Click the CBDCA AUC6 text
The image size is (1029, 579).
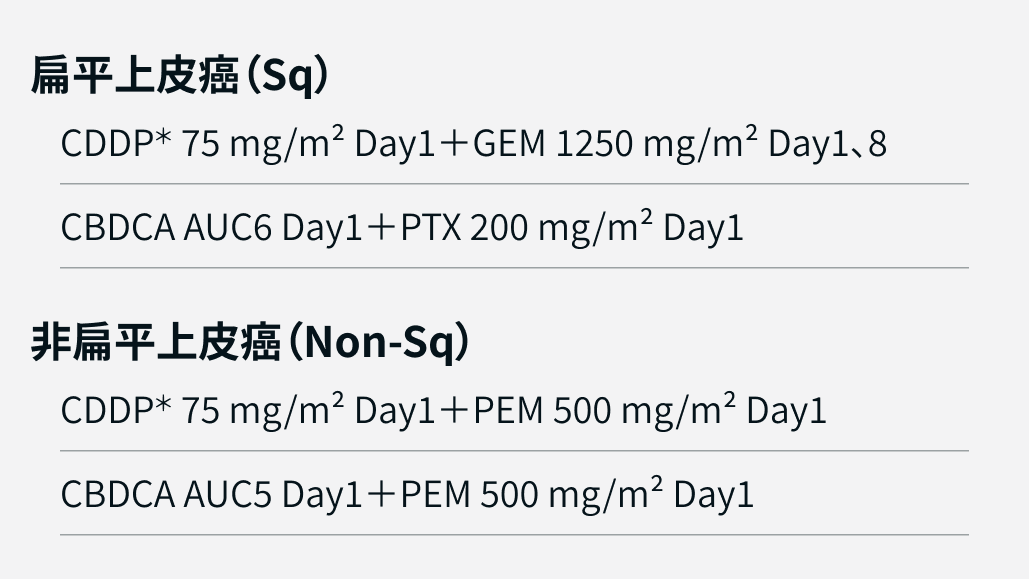(166, 228)
